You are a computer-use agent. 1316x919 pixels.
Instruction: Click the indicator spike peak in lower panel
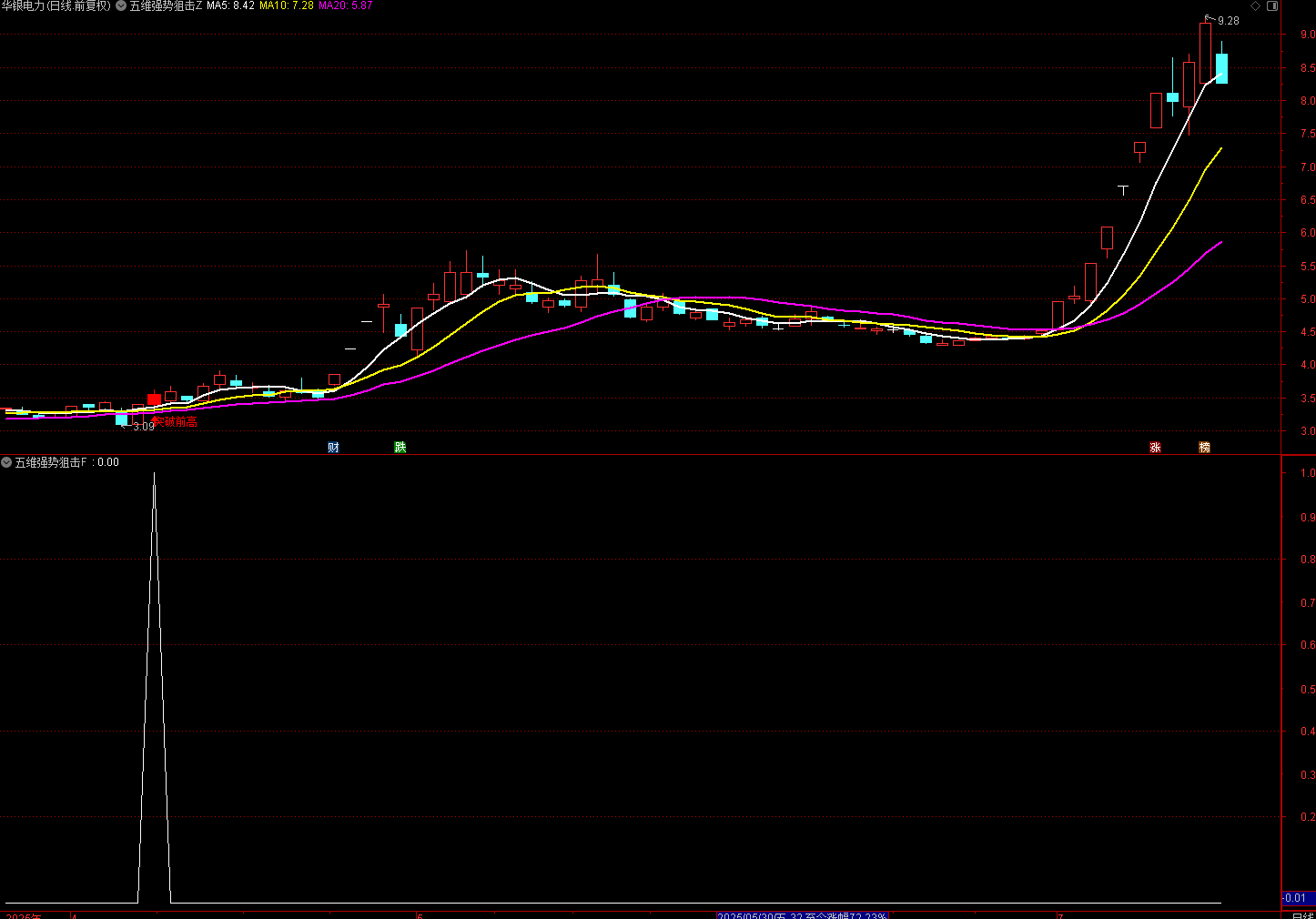154,474
